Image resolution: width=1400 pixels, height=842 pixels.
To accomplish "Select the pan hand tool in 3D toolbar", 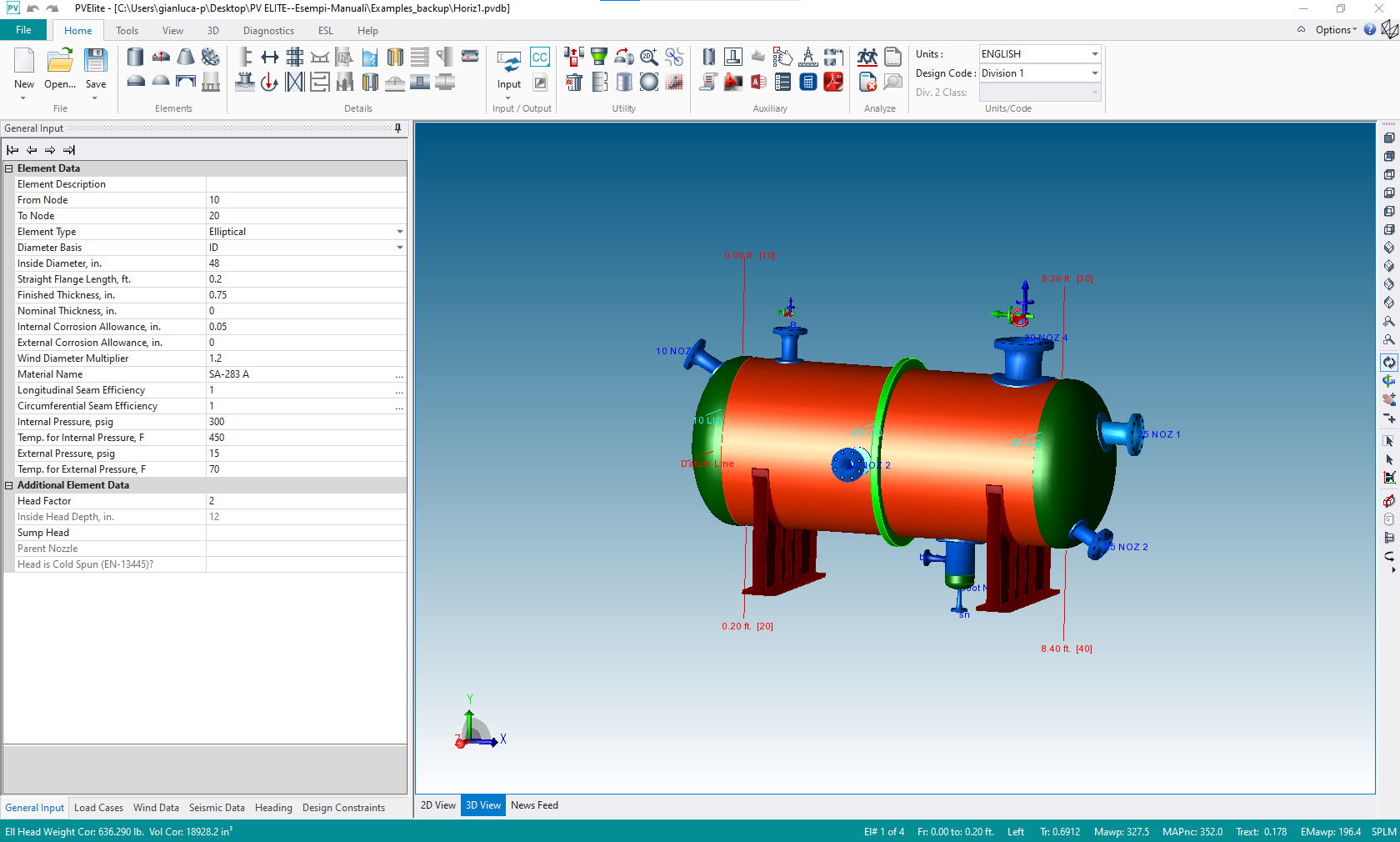I will (1389, 399).
